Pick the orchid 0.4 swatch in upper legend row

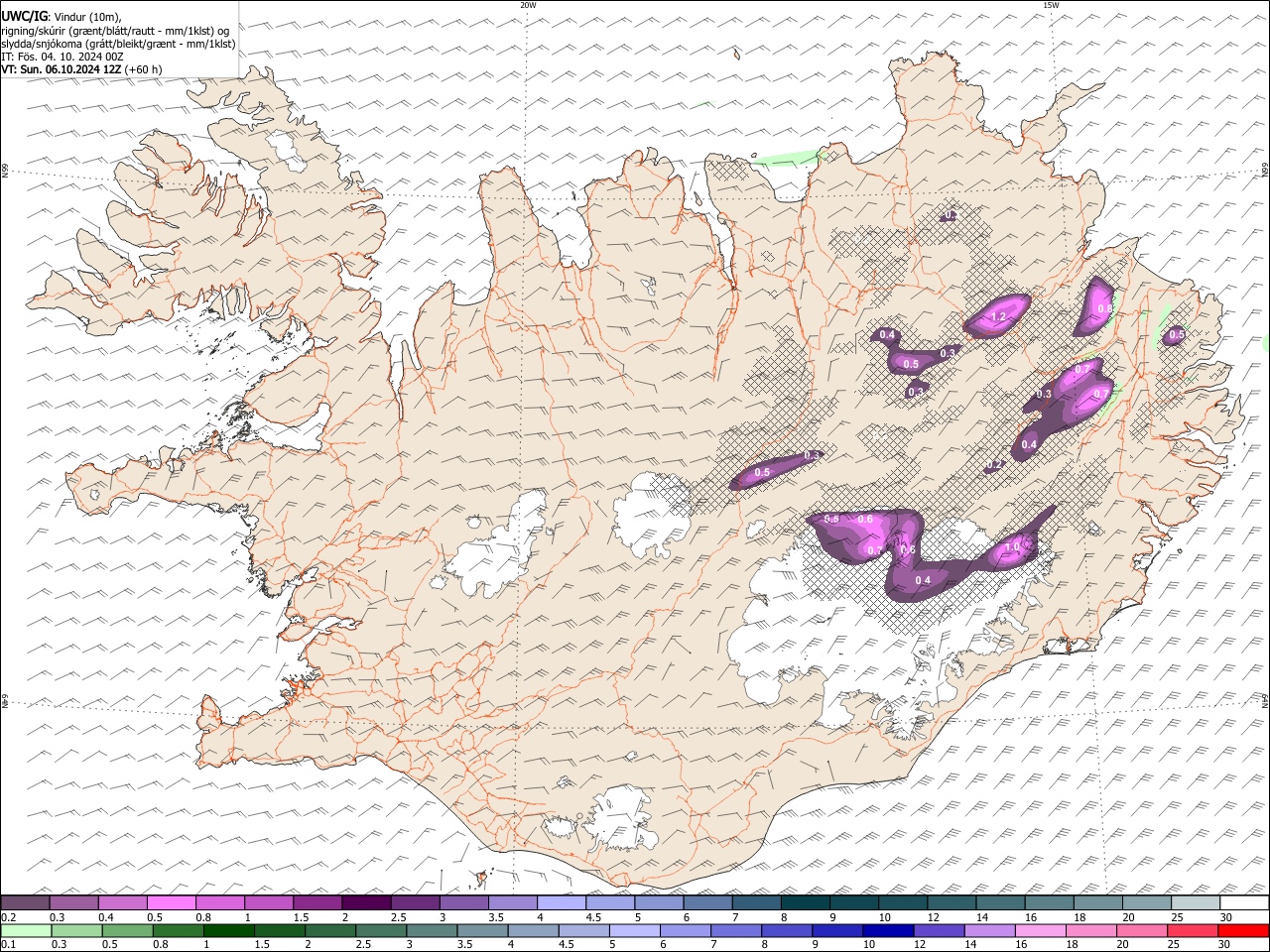123,903
